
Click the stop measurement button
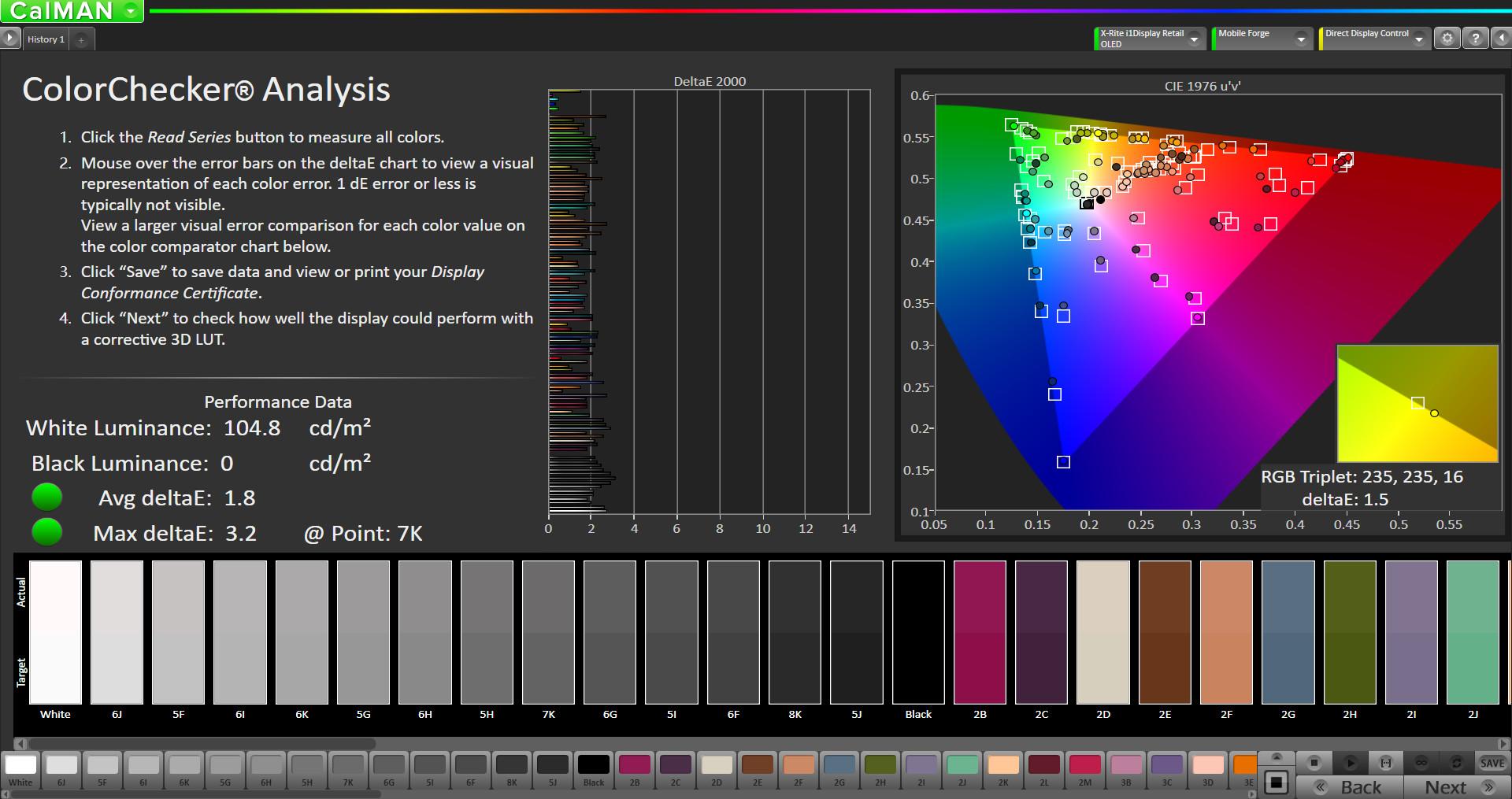tap(1314, 763)
